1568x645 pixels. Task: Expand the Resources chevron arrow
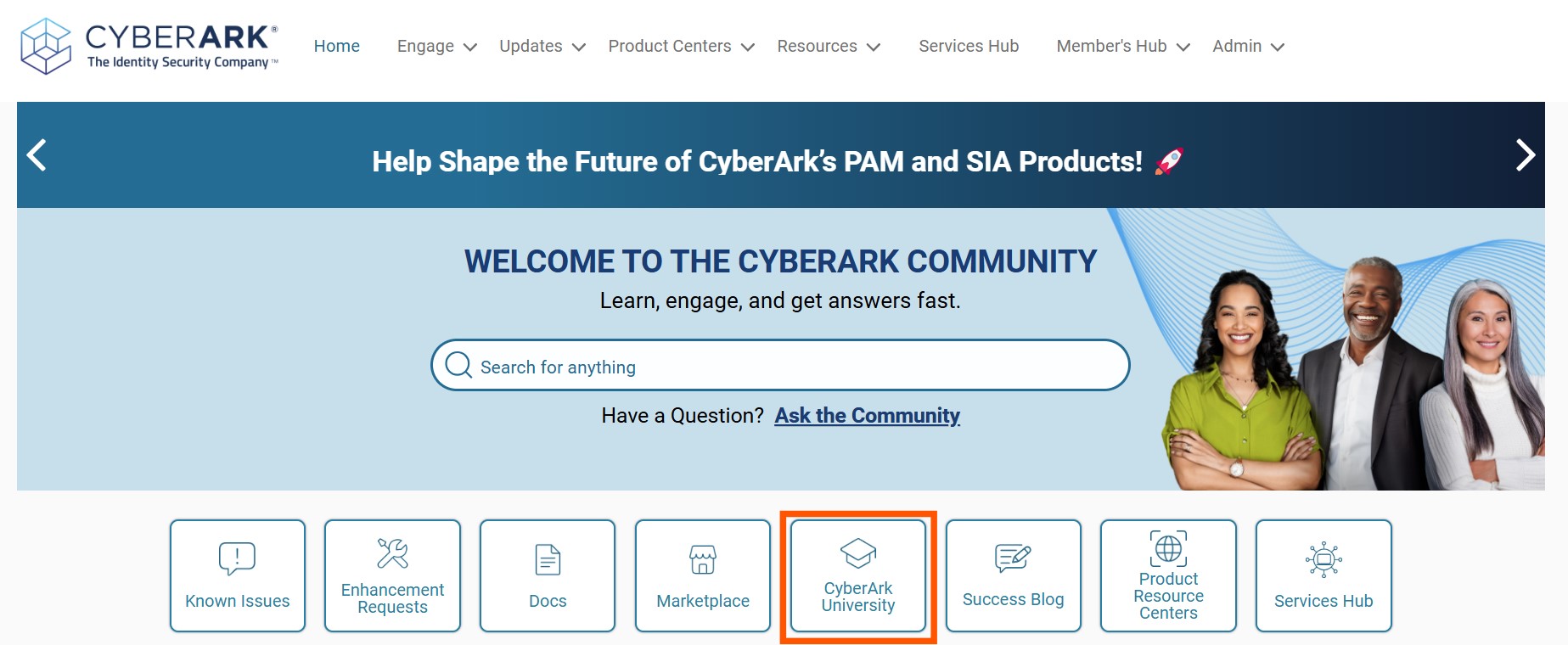coord(874,48)
